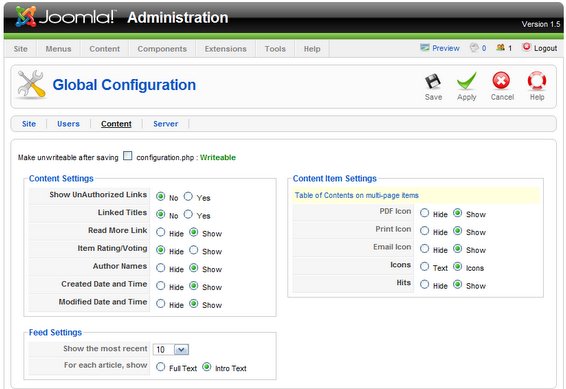Switch to the Users configuration tab
The height and width of the screenshot is (389, 566).
(x=68, y=124)
